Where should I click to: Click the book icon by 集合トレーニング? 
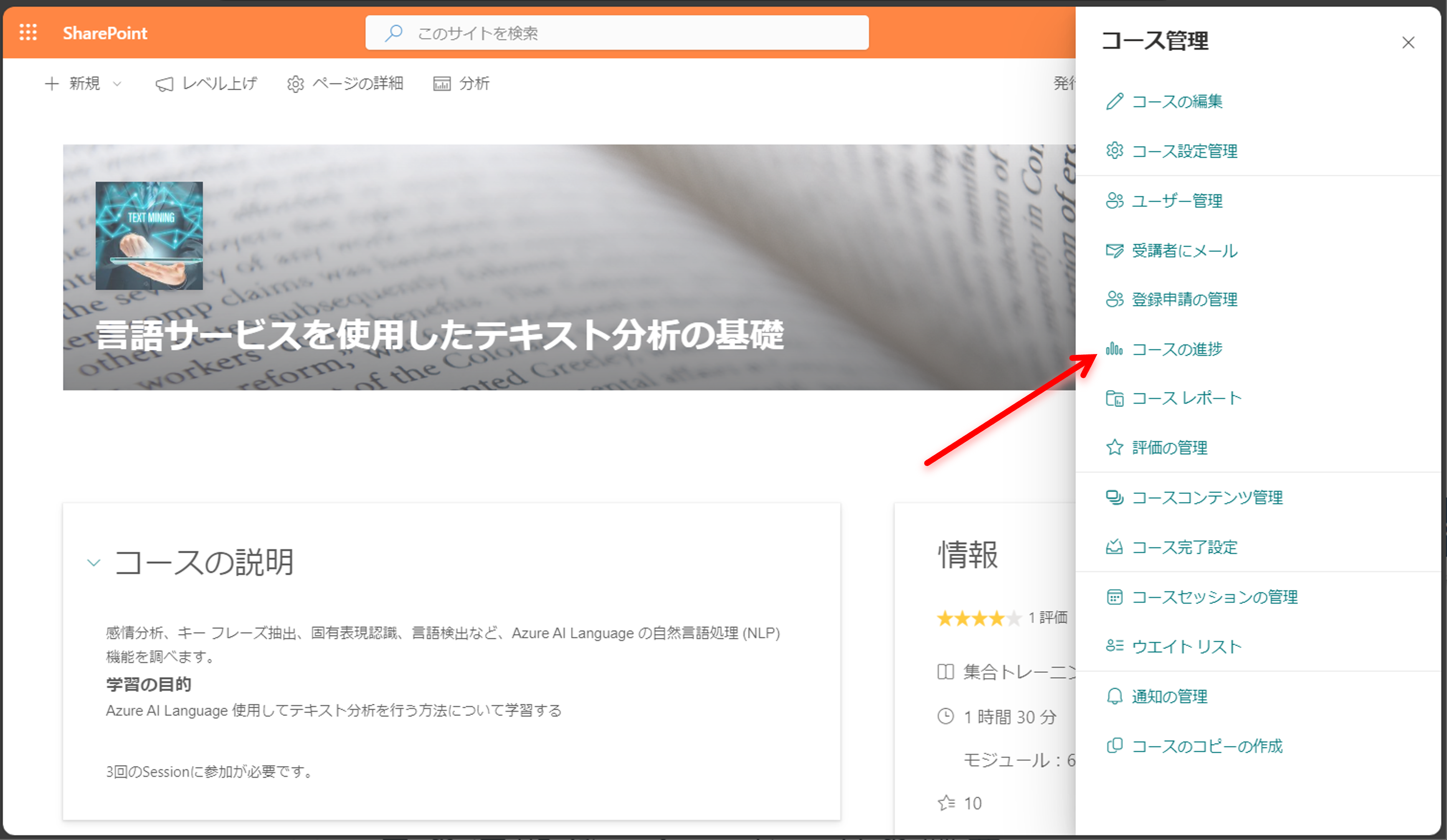point(945,671)
